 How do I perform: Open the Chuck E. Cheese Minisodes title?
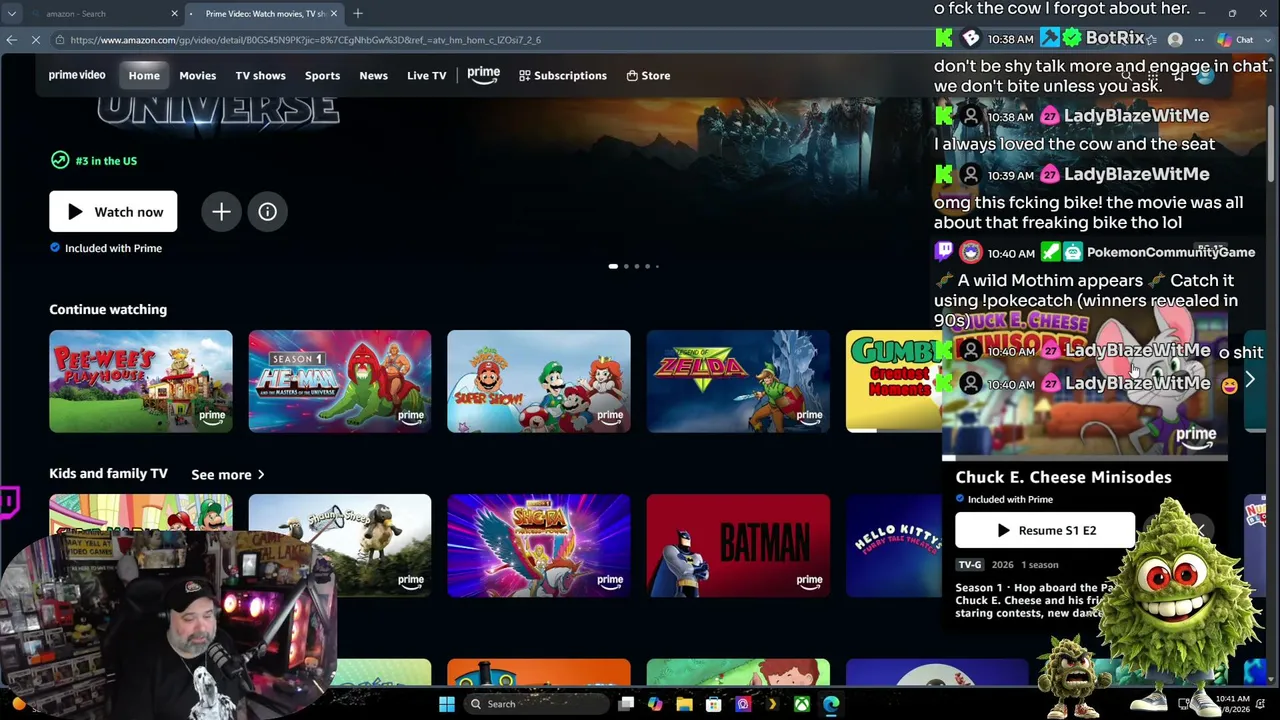point(1063,477)
